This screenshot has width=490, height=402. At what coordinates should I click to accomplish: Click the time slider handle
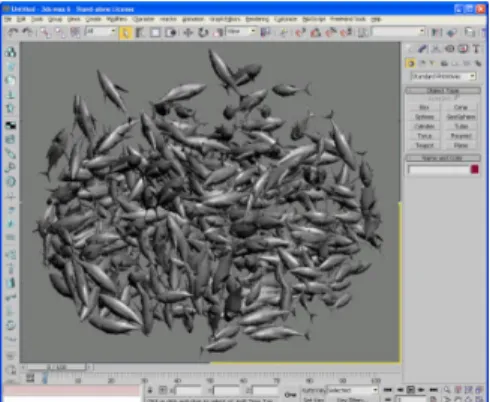(x=57, y=367)
